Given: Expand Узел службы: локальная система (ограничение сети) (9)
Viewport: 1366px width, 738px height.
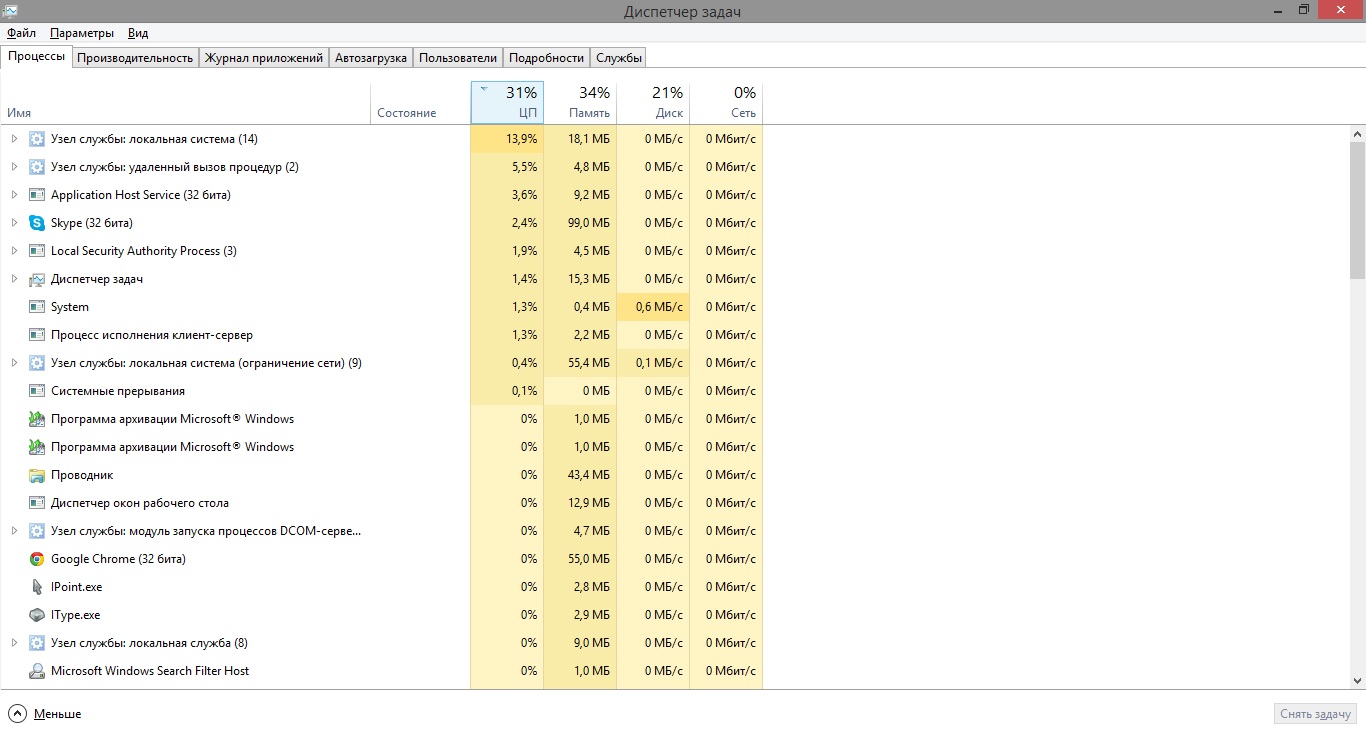Looking at the screenshot, I should coord(14,363).
